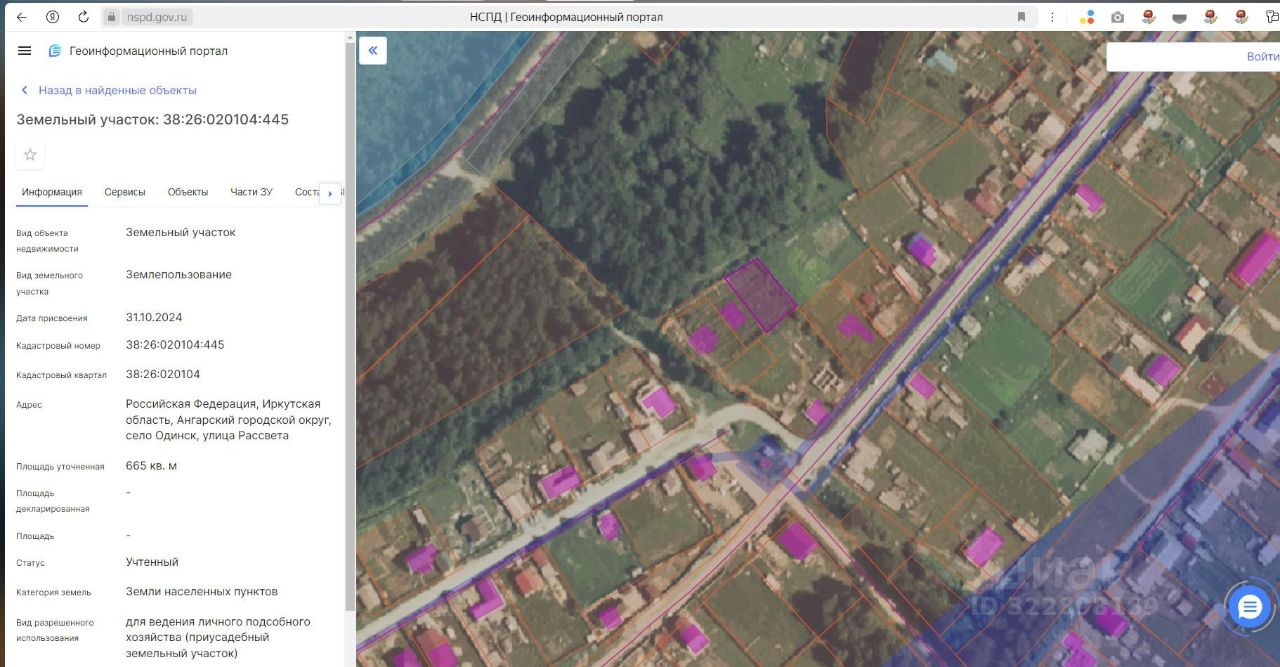Image resolution: width=1280 pixels, height=667 pixels.
Task: Click the label "Вид разрешенного использования"
Action: tap(55, 630)
